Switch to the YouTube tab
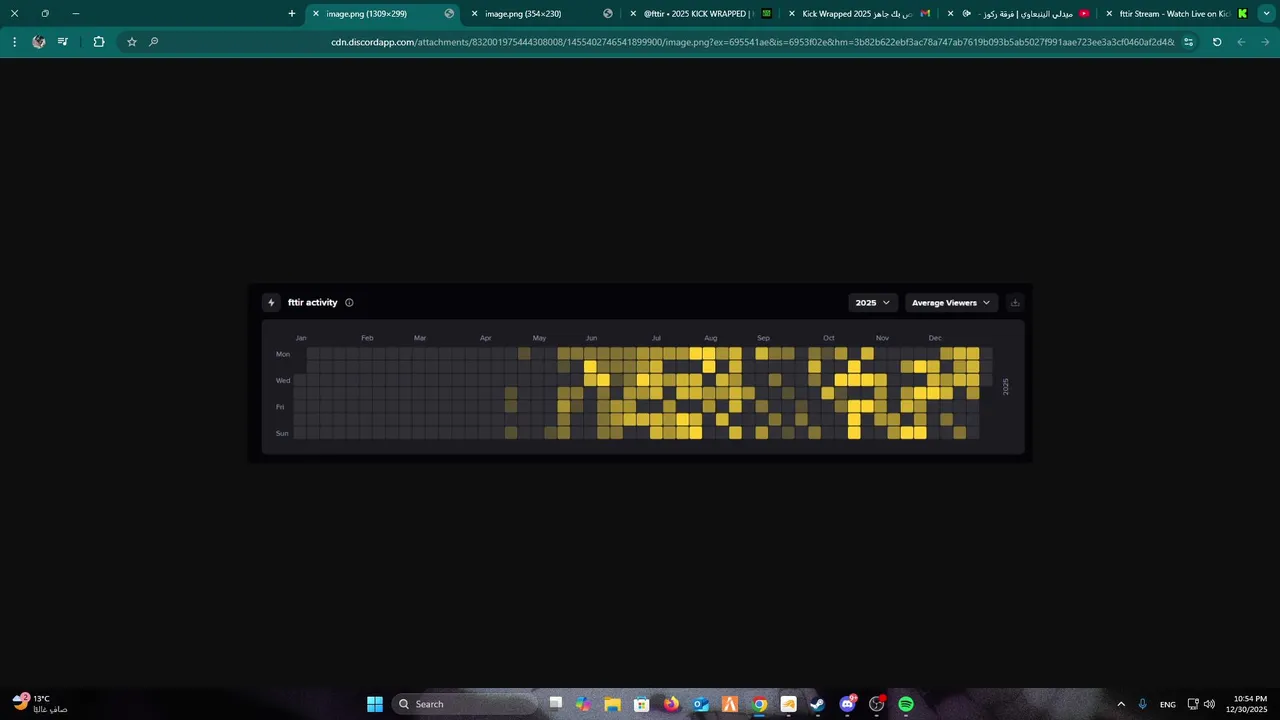The height and width of the screenshot is (720, 1280). pyautogui.click(x=1018, y=14)
